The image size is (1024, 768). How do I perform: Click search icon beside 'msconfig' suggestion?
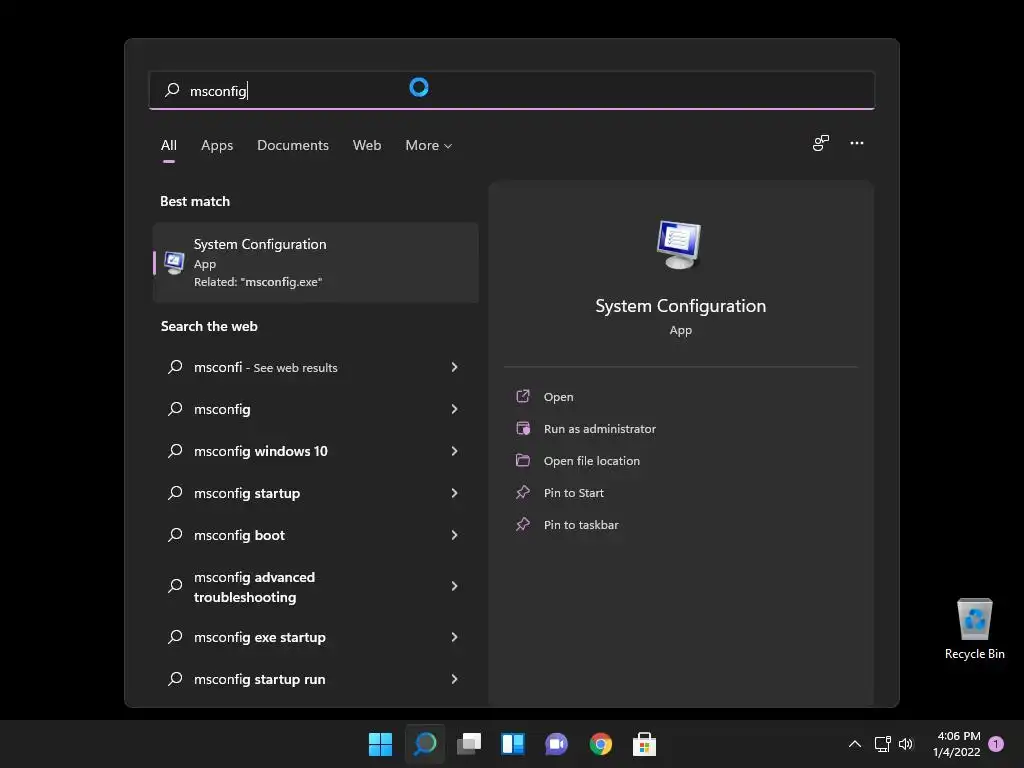pyautogui.click(x=175, y=409)
